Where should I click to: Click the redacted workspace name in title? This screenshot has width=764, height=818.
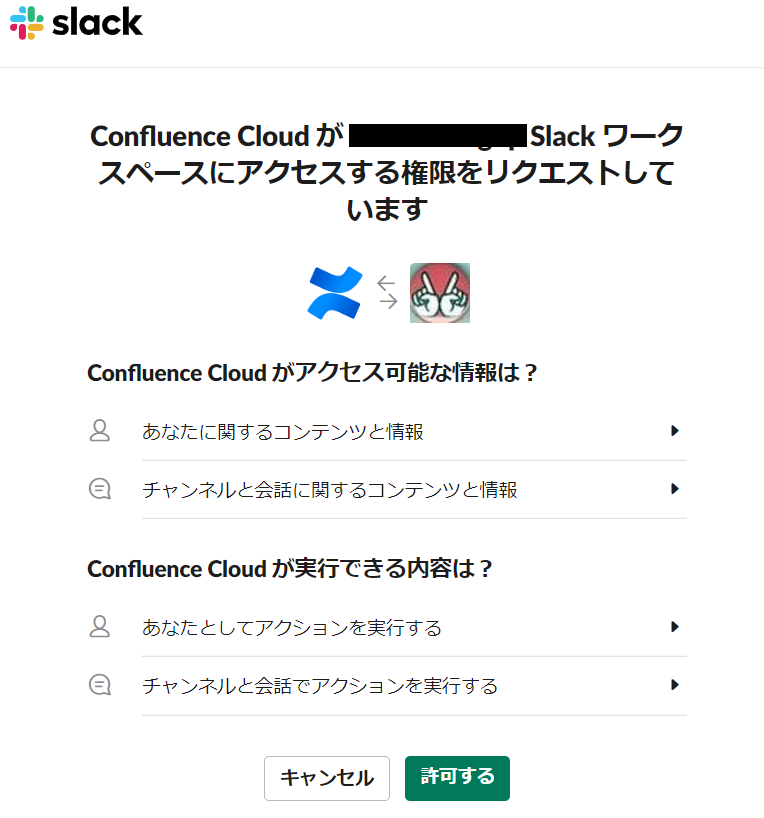pyautogui.click(x=437, y=136)
